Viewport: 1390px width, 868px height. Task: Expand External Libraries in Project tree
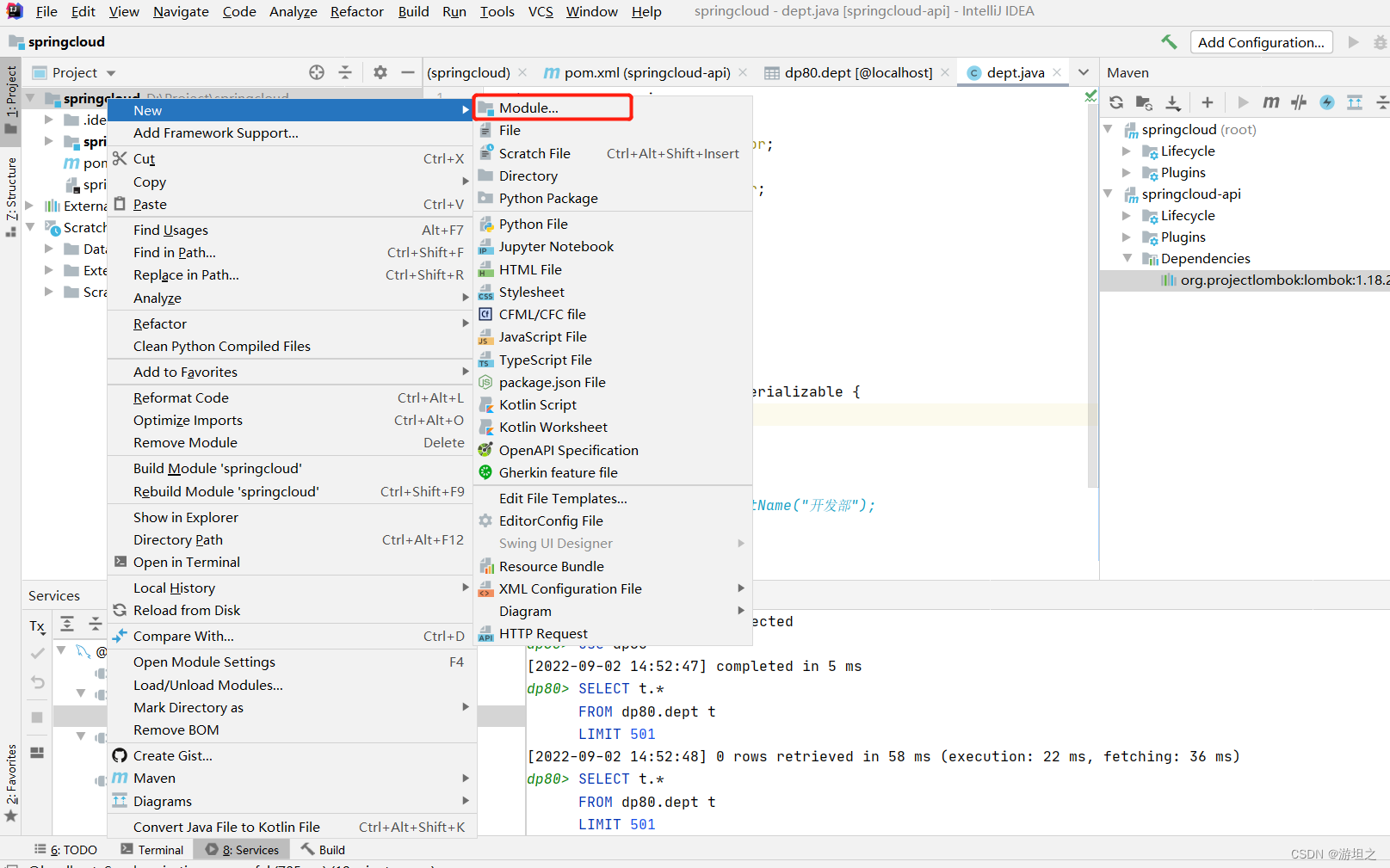tap(29, 206)
